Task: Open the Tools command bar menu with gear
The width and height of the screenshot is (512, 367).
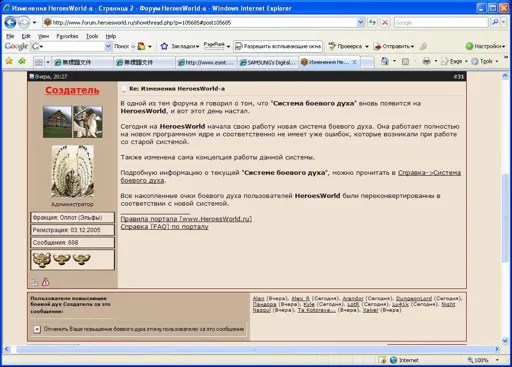Action: pos(485,61)
